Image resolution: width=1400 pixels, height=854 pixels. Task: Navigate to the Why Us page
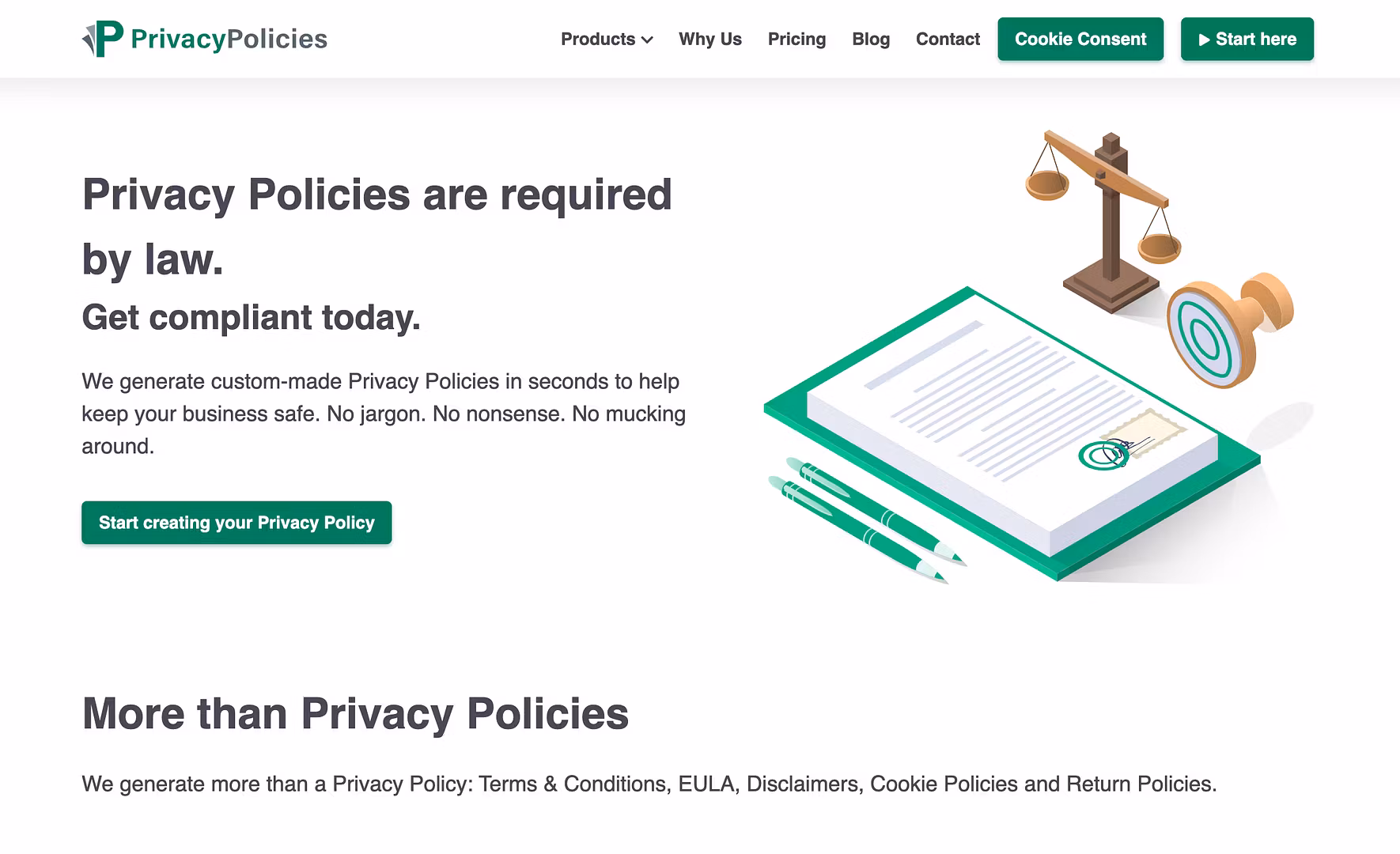click(709, 39)
